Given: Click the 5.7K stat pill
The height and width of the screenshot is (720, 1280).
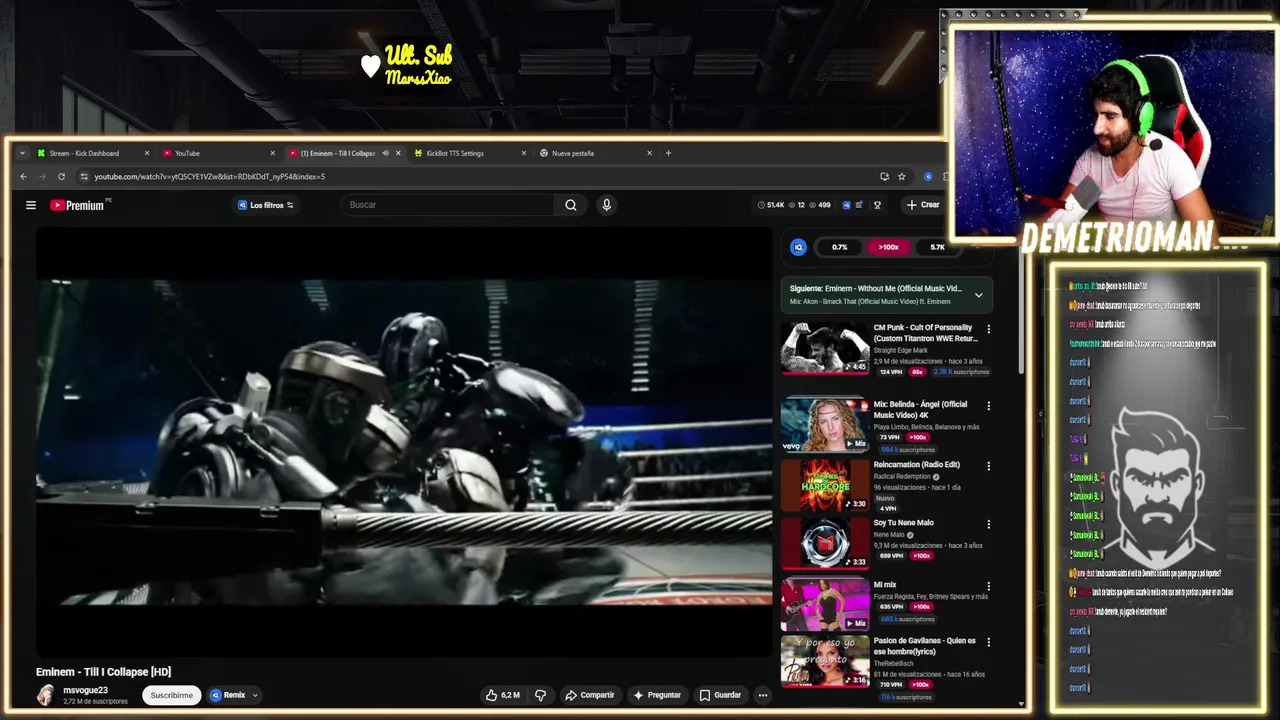Looking at the screenshot, I should pyautogui.click(x=937, y=247).
